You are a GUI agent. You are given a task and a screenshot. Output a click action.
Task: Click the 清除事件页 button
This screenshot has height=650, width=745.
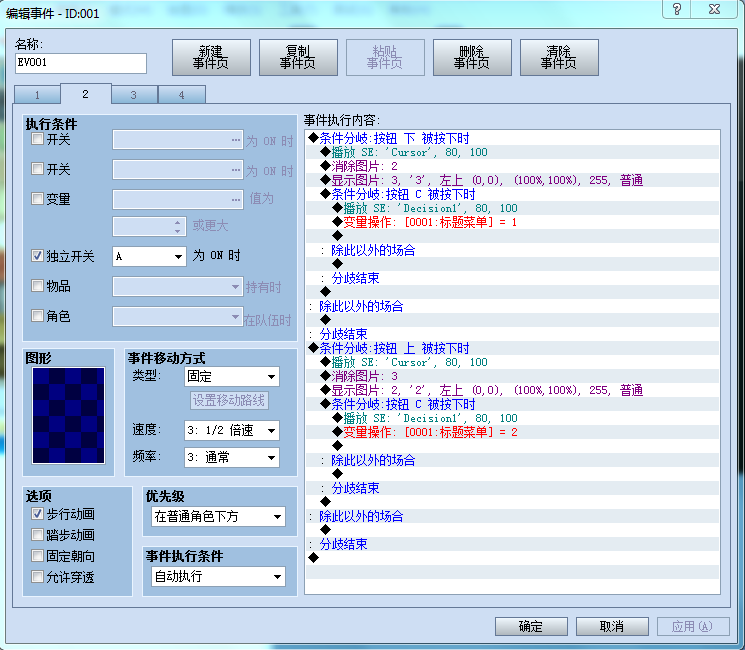pos(559,57)
